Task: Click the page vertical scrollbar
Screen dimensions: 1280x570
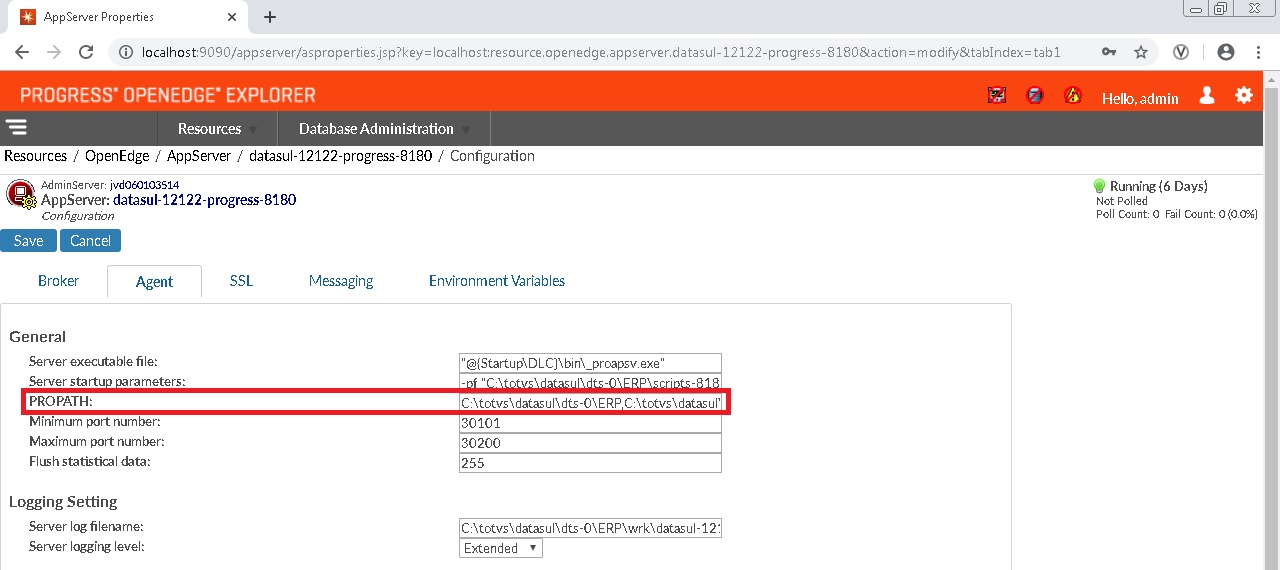Action: [x=1271, y=320]
